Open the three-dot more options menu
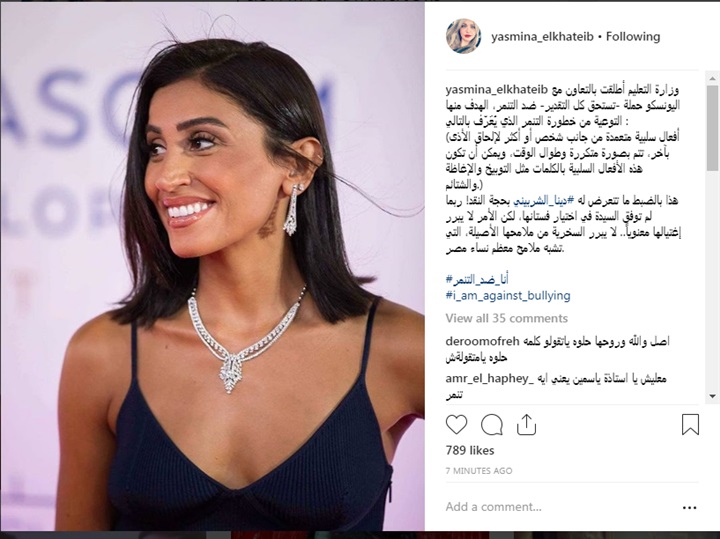 tap(689, 508)
